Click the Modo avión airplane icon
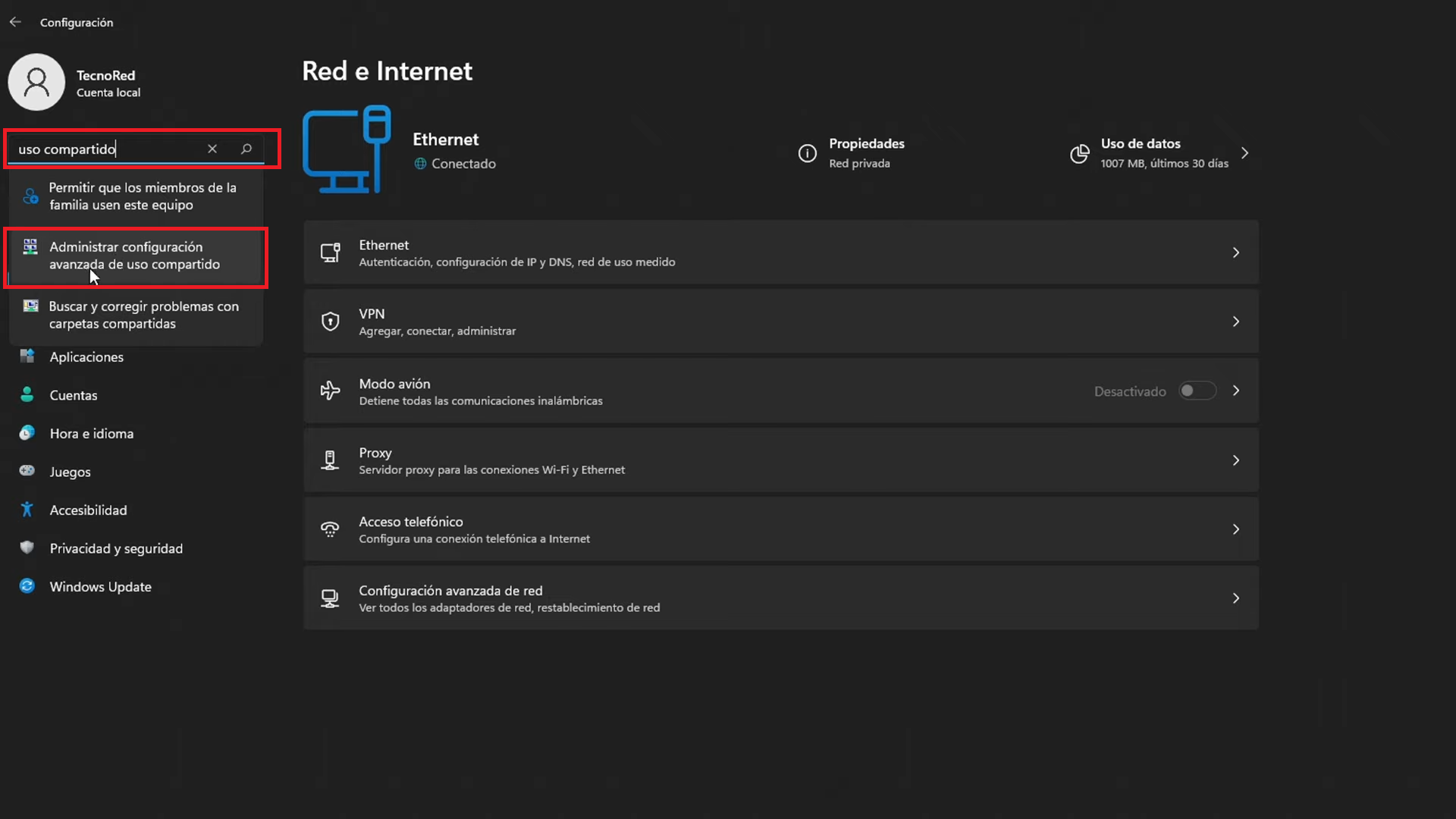This screenshot has height=819, width=1456. coord(330,390)
